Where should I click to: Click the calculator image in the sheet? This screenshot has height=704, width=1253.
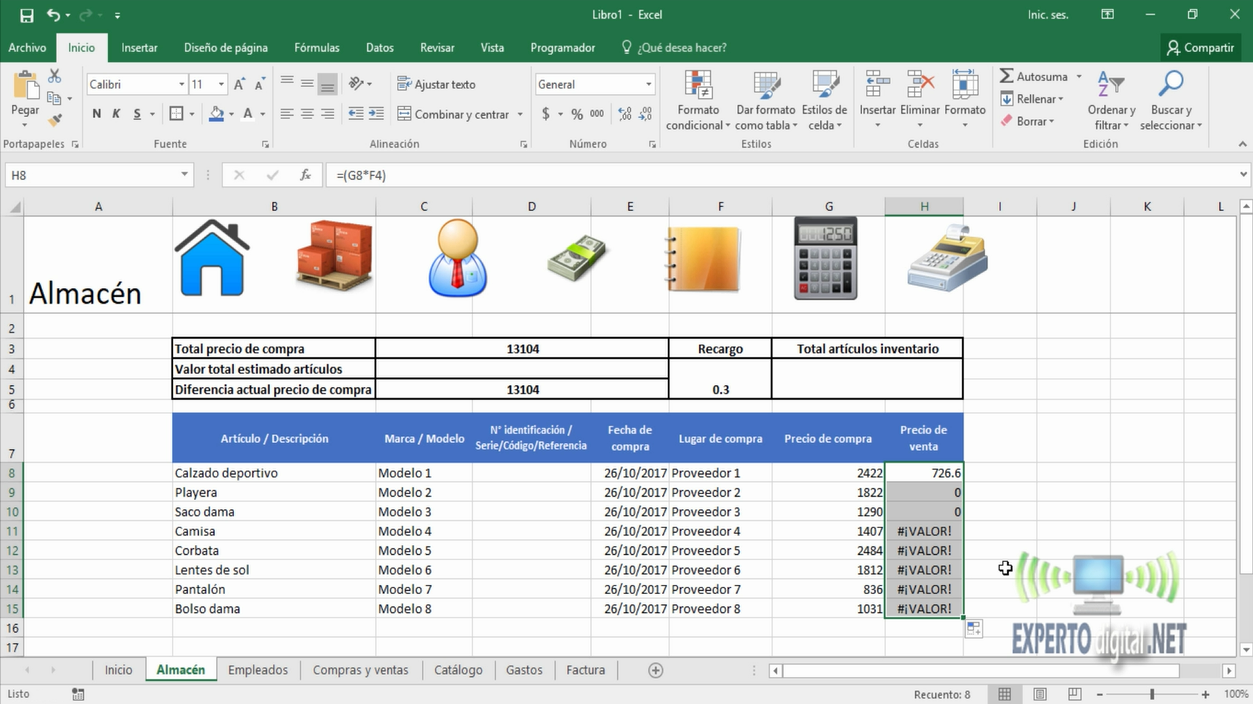826,259
